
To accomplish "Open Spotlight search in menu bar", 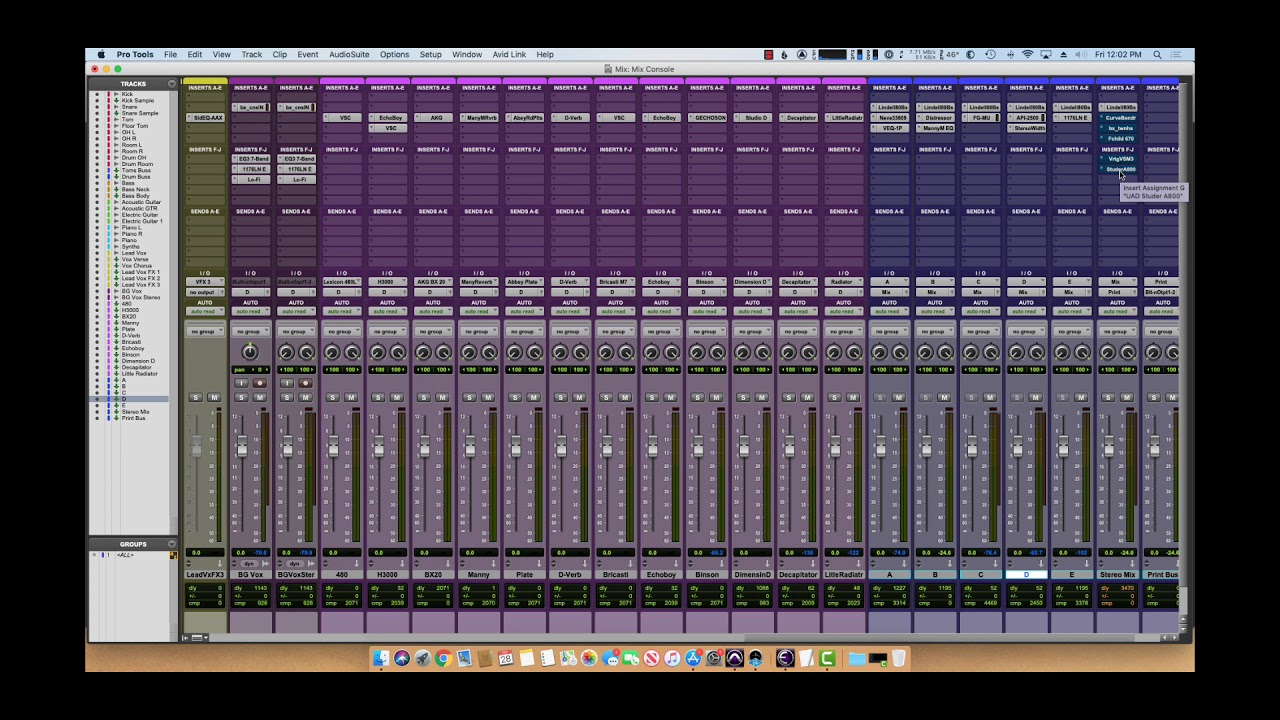I will pos(1157,55).
